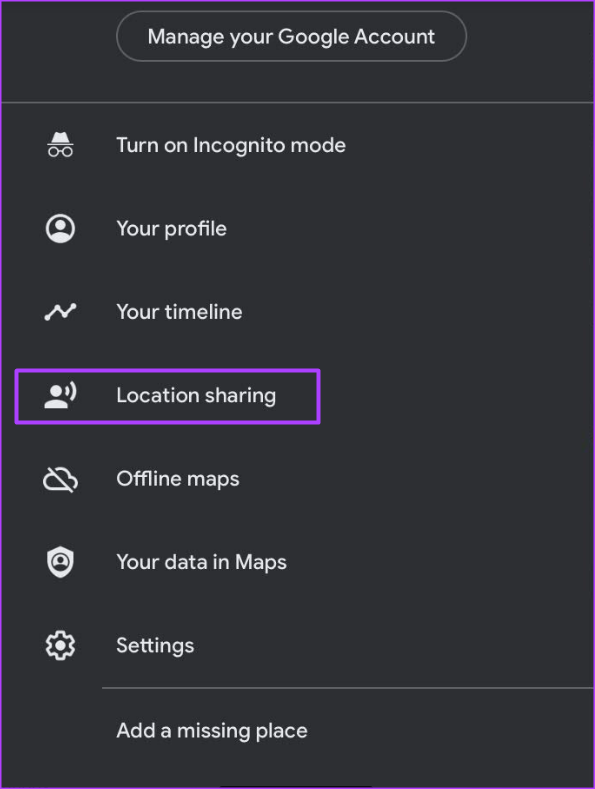The height and width of the screenshot is (789, 595).
Task: Select the Location sharing text label
Action: click(196, 396)
